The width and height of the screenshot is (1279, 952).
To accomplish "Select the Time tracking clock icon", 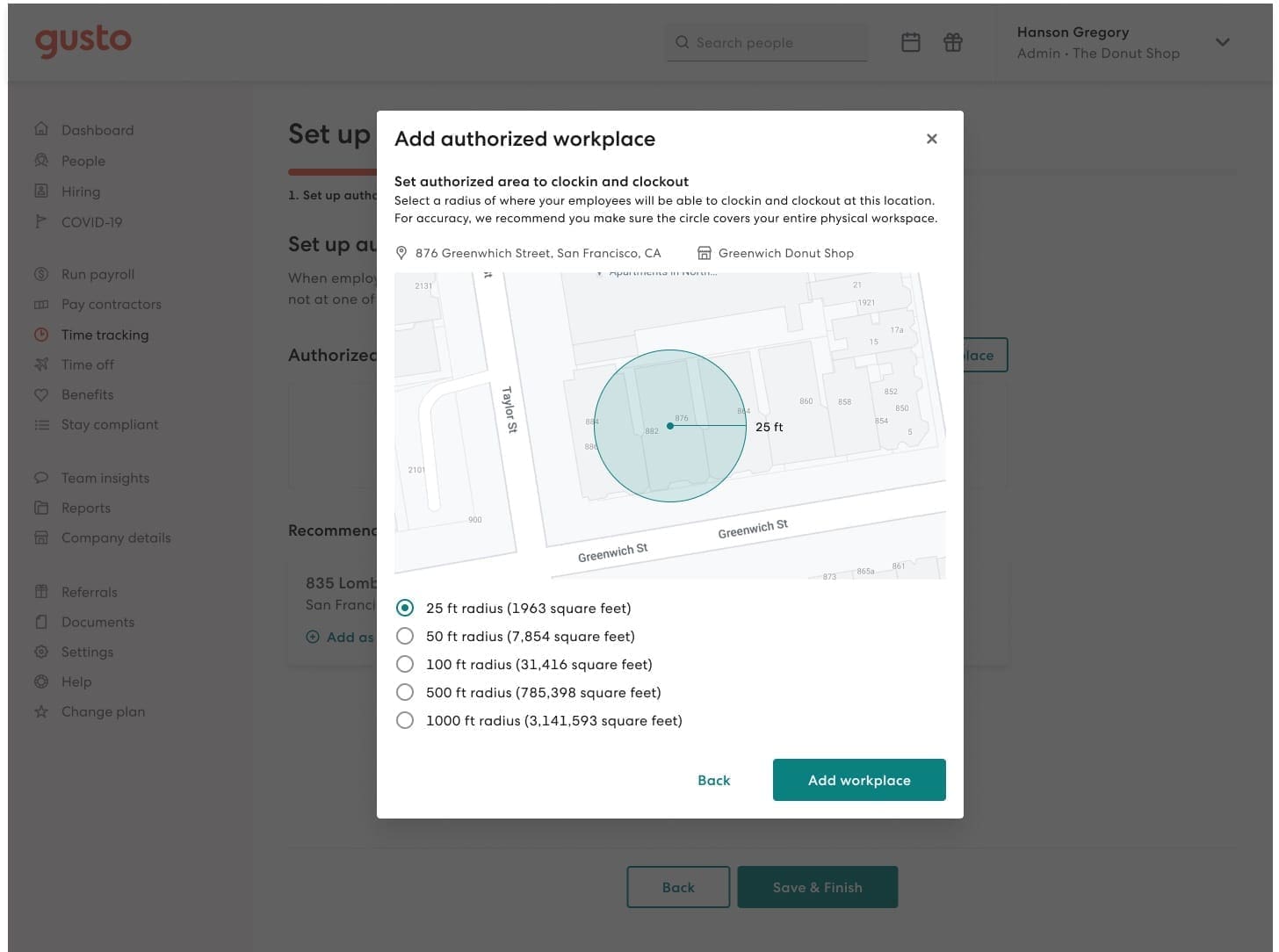I will point(41,335).
